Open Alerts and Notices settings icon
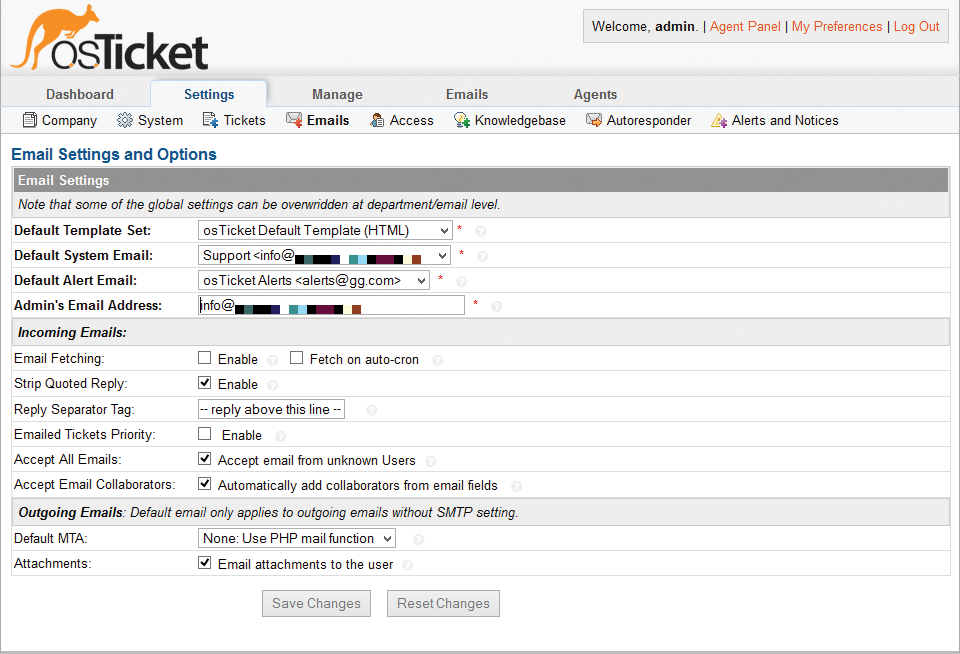 click(719, 120)
